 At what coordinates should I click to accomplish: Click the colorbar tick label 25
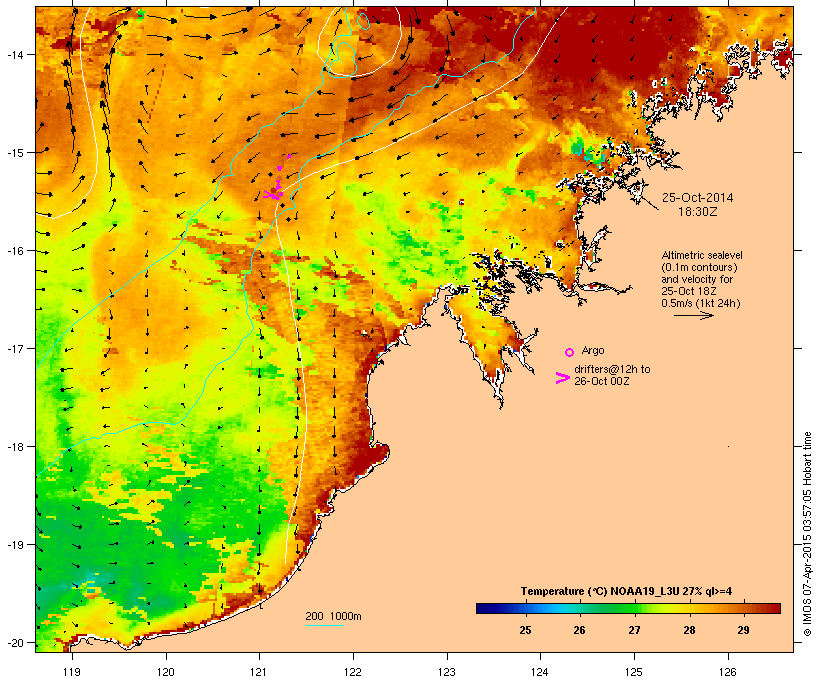pyautogui.click(x=526, y=630)
